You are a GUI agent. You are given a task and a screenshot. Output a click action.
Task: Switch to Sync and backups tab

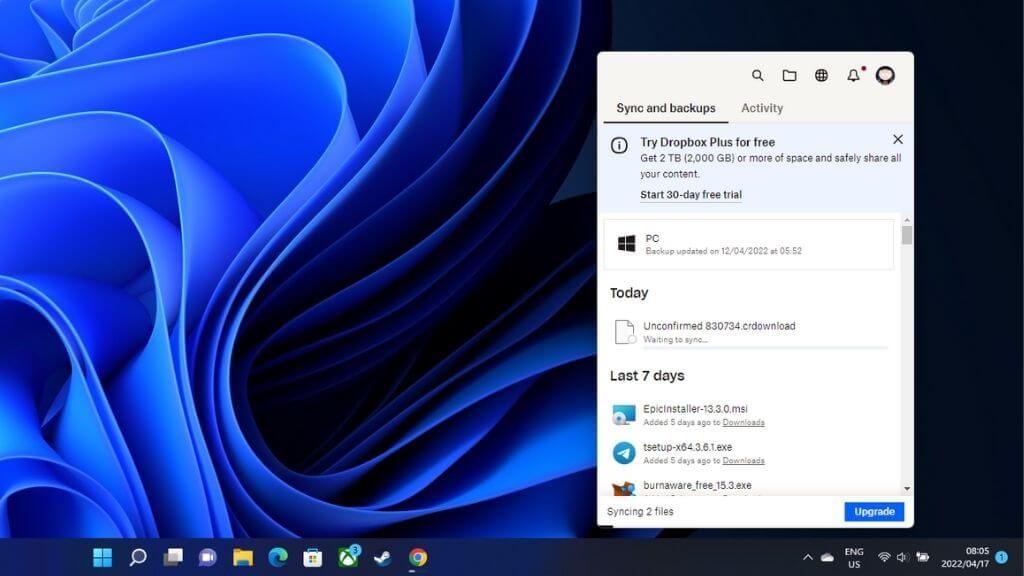[x=665, y=108]
